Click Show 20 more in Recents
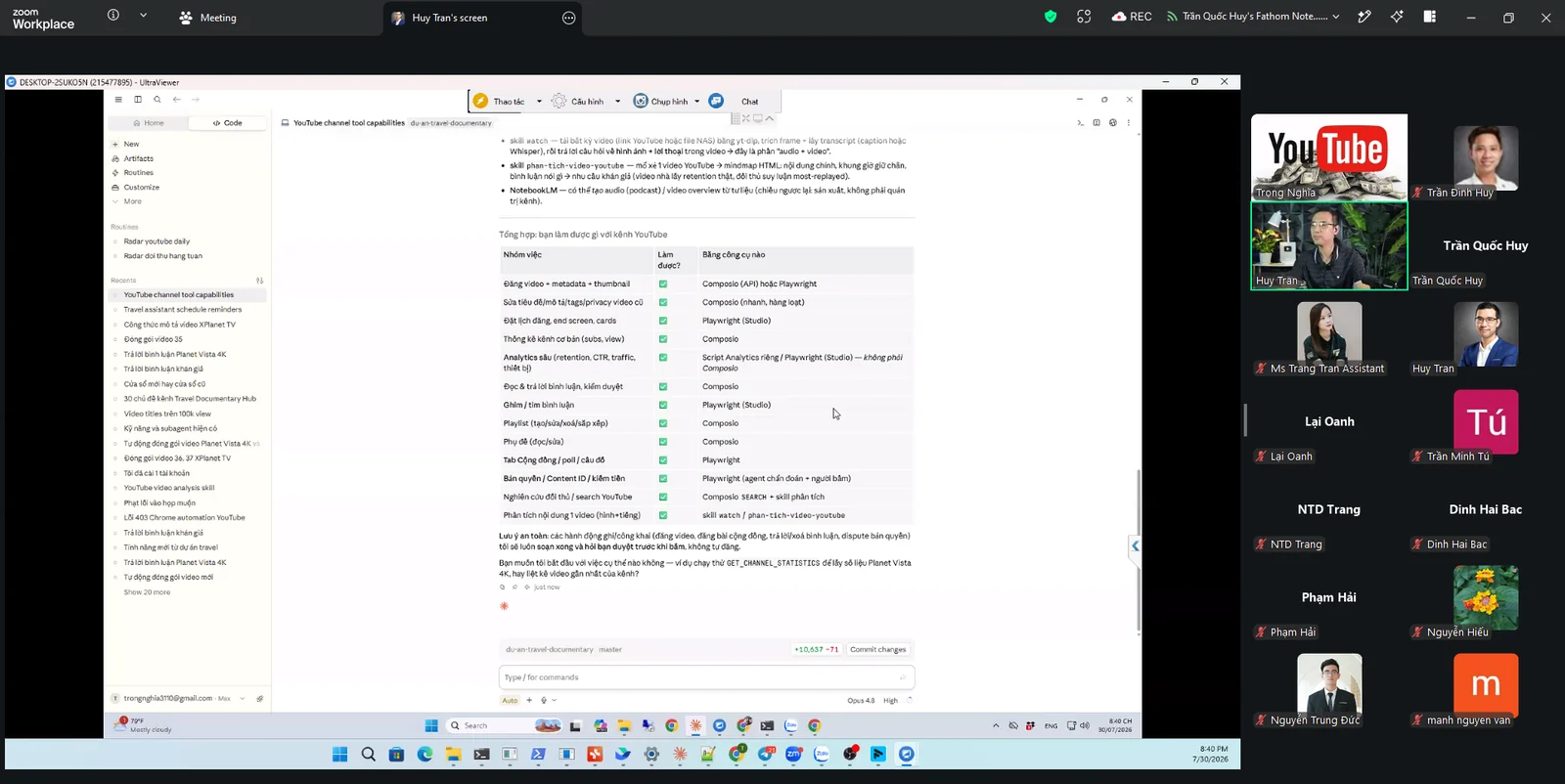Image resolution: width=1565 pixels, height=784 pixels. [x=147, y=592]
